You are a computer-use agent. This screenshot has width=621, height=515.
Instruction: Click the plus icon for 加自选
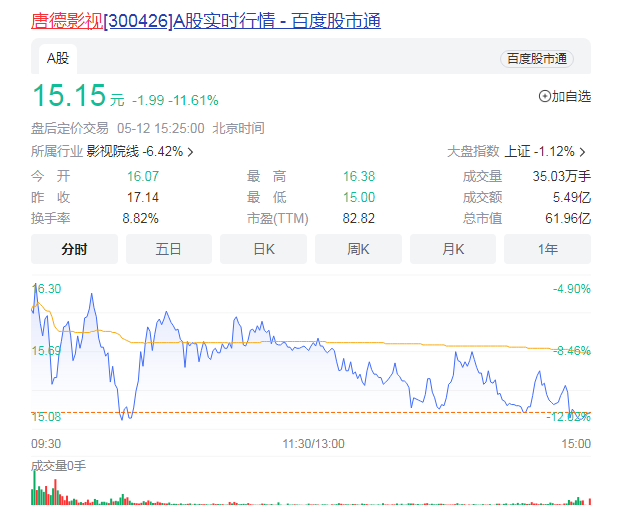click(545, 97)
